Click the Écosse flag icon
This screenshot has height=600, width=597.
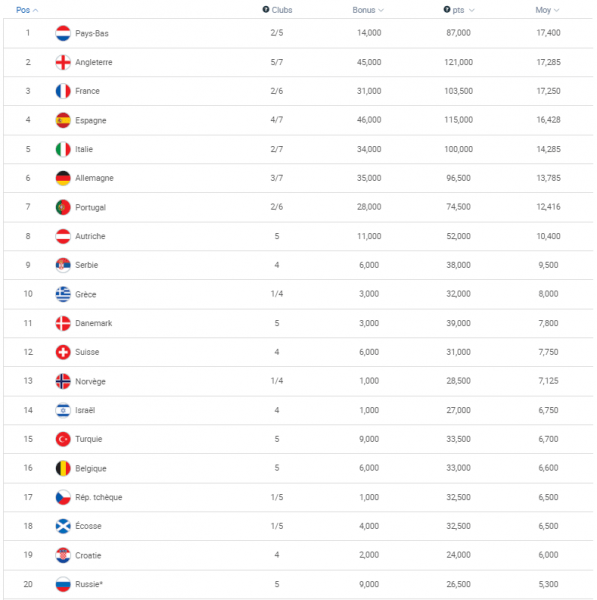click(x=63, y=526)
